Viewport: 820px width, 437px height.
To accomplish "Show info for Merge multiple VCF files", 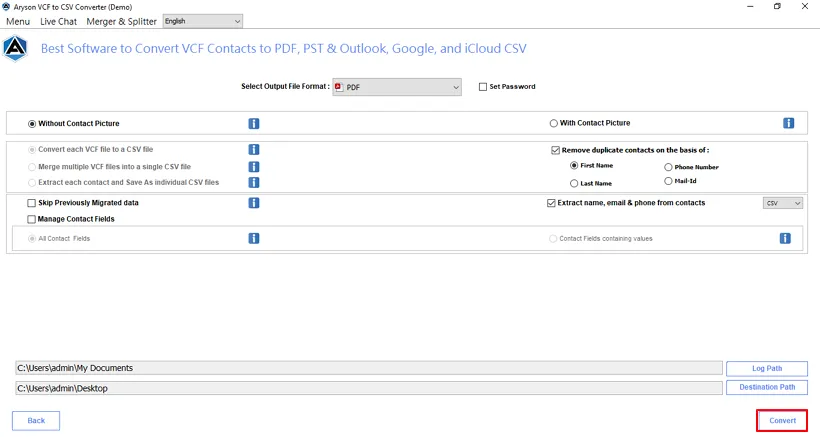I will 254,167.
